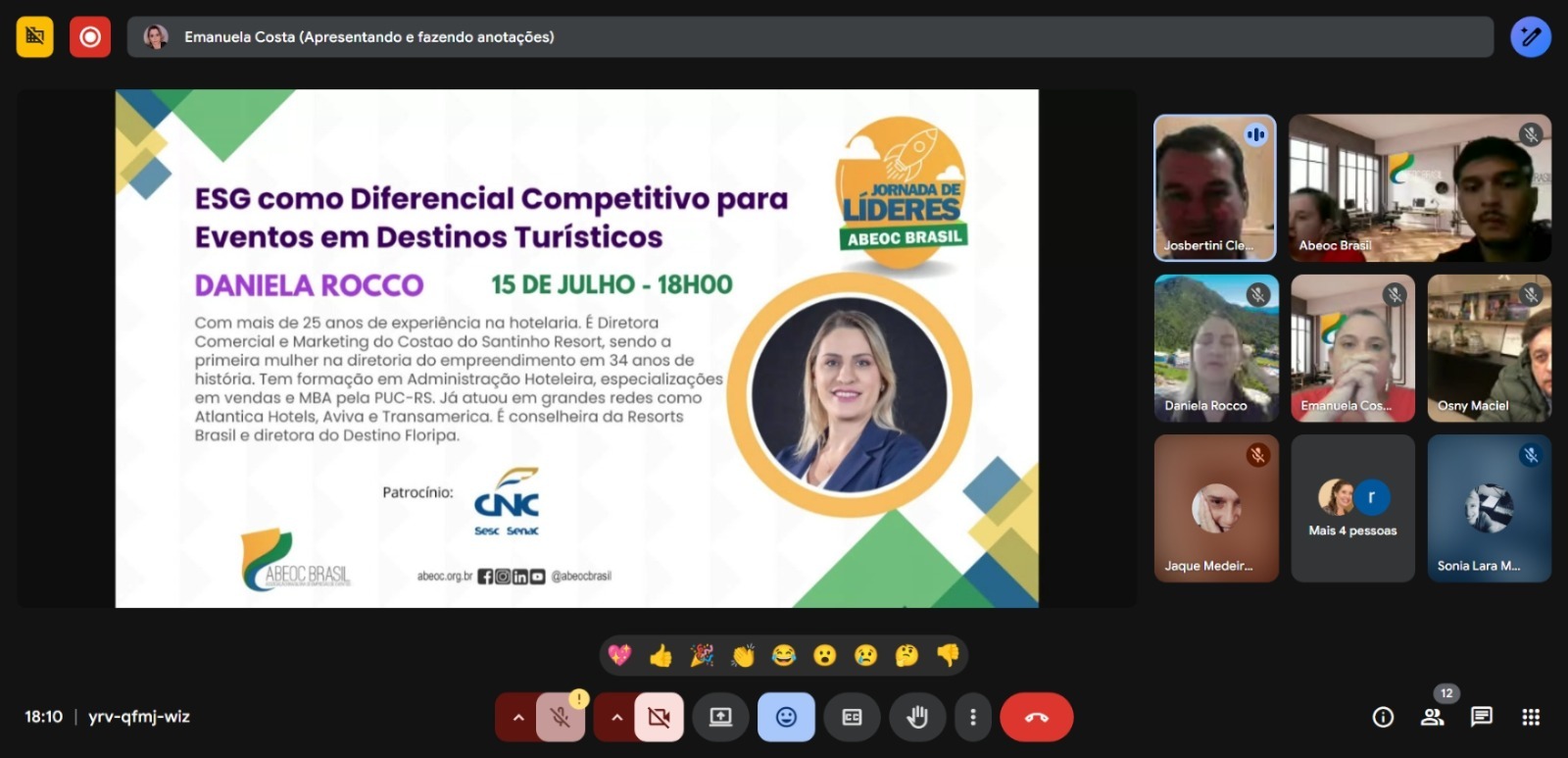Select Emanuela Costa's video tile
1568x758 pixels.
click(x=1352, y=348)
